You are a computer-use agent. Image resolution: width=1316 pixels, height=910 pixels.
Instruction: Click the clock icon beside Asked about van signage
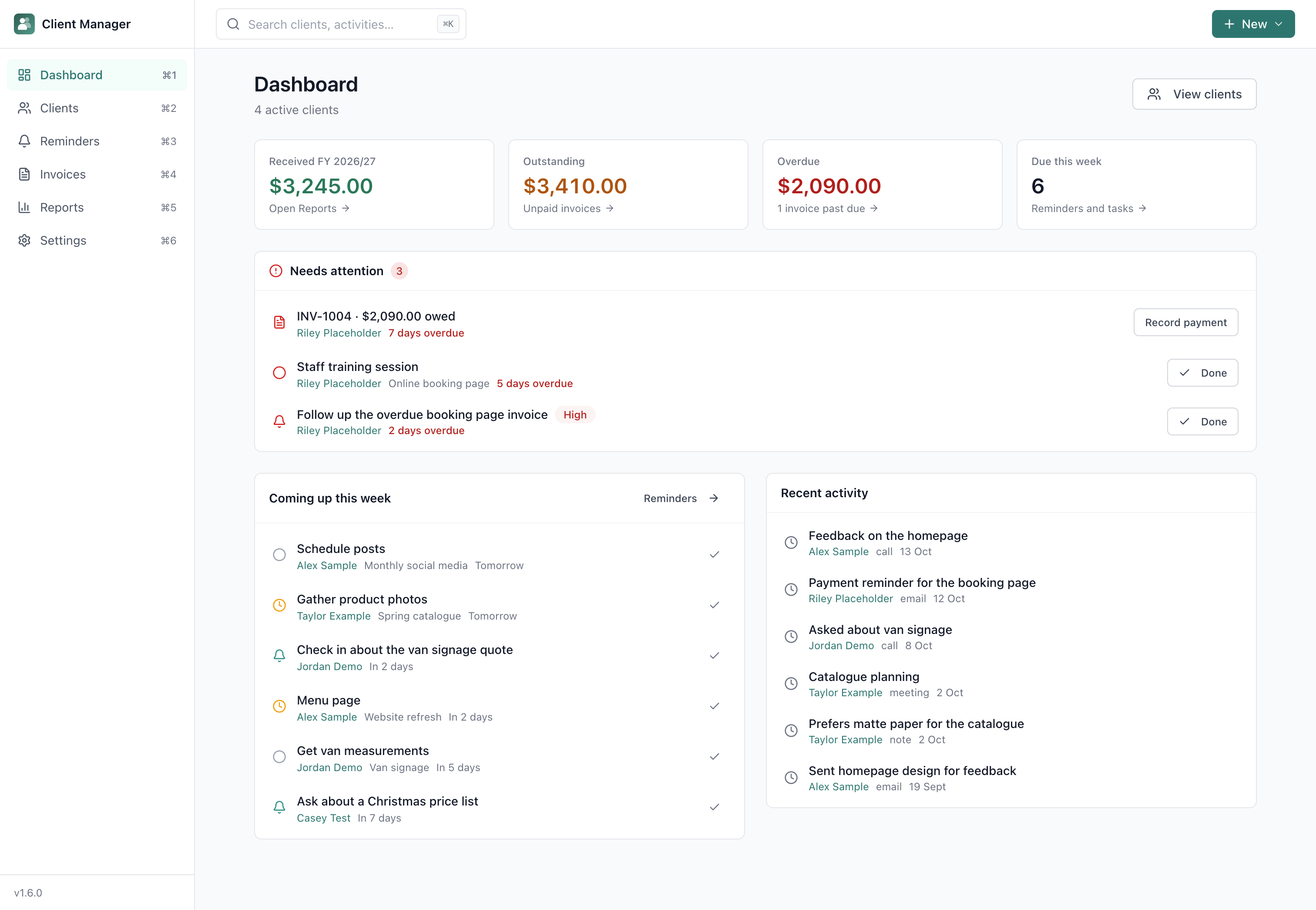click(791, 636)
